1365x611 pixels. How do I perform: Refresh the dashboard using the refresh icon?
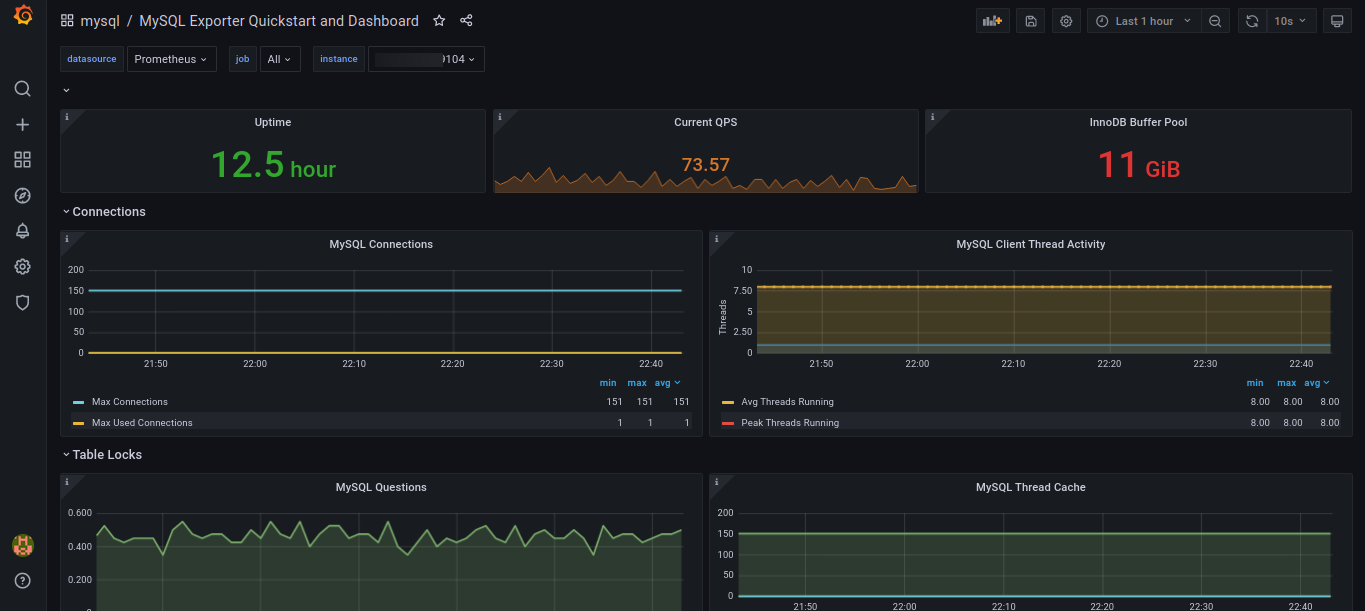click(1252, 20)
